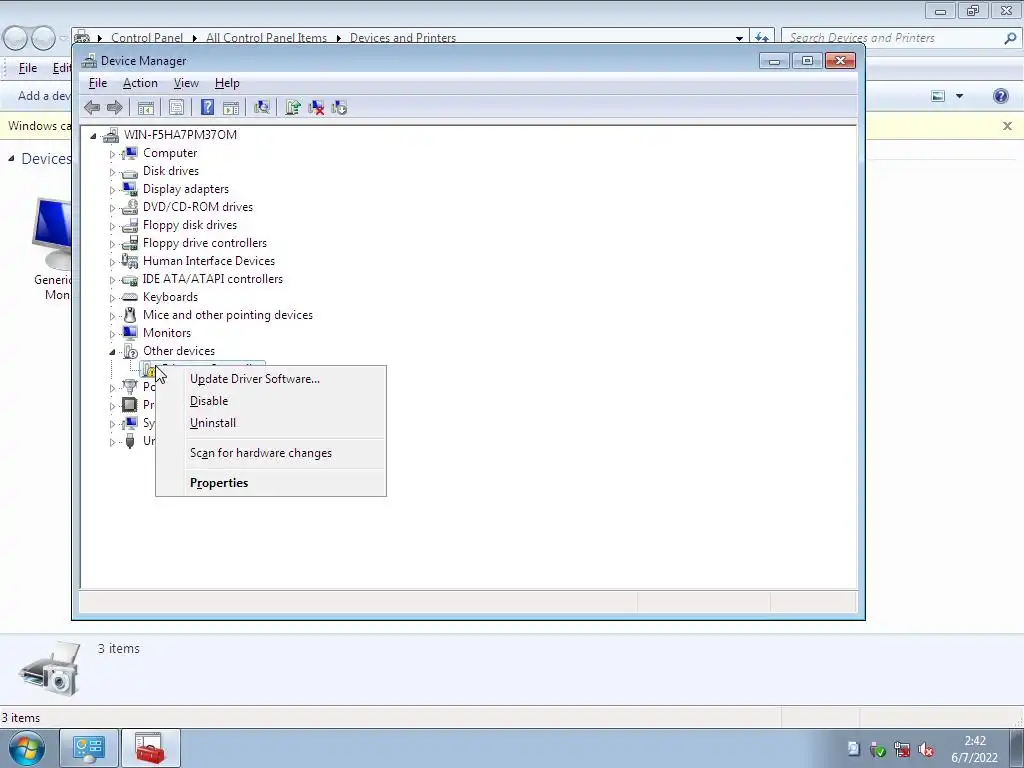Open the Help menu in Device Manager
The width and height of the screenshot is (1024, 768).
point(227,83)
